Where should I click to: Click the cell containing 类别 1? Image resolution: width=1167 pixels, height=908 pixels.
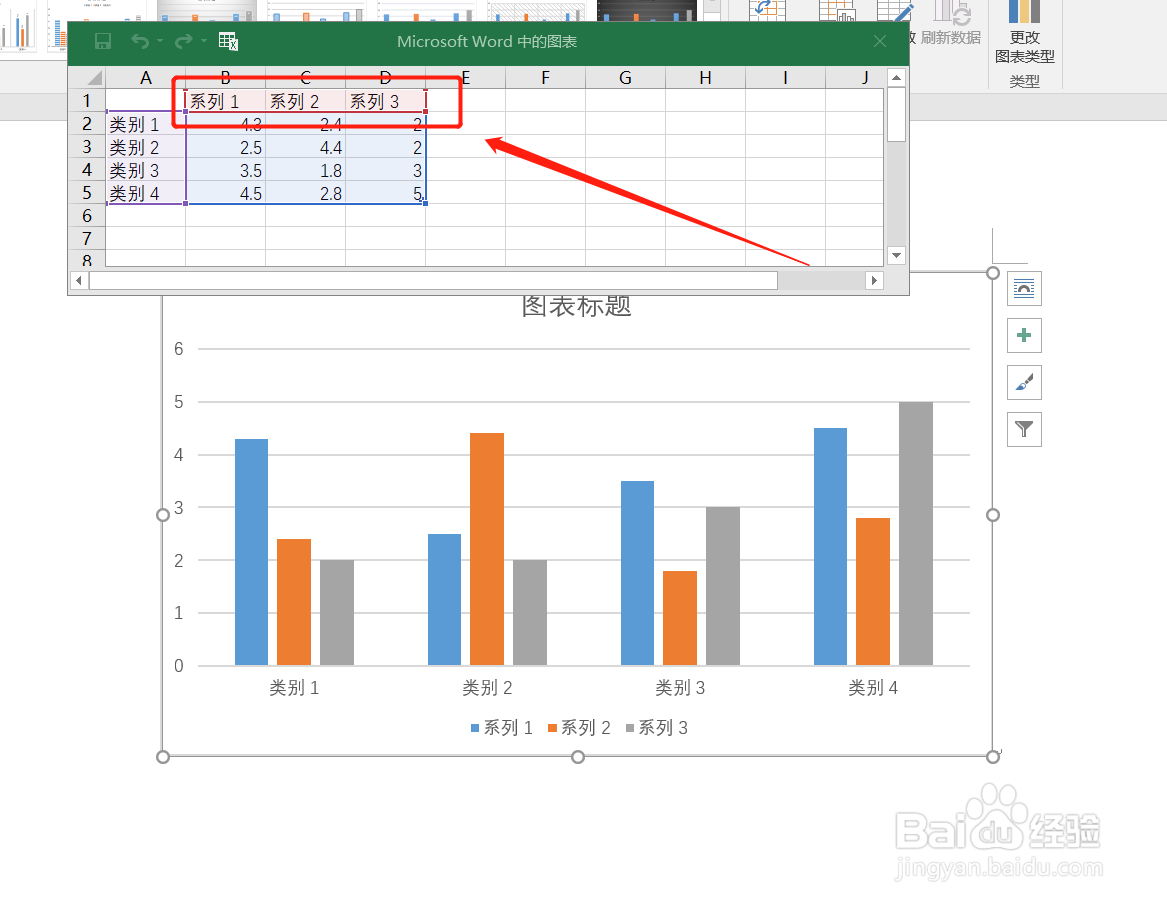tap(146, 124)
